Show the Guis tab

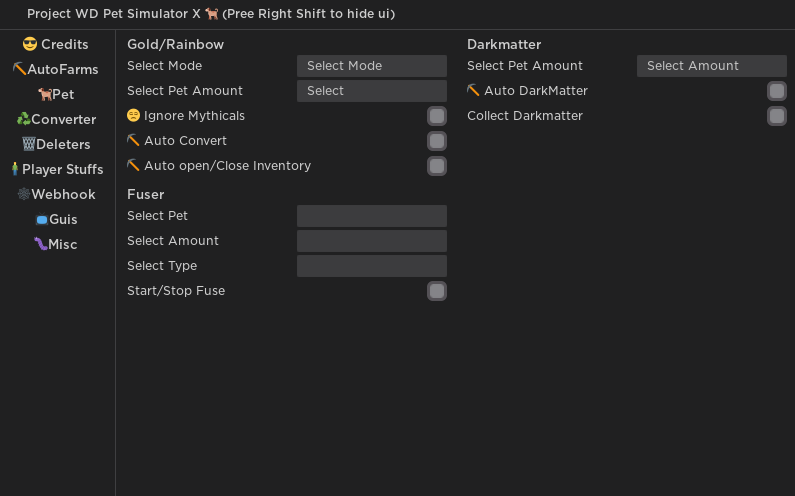56,219
